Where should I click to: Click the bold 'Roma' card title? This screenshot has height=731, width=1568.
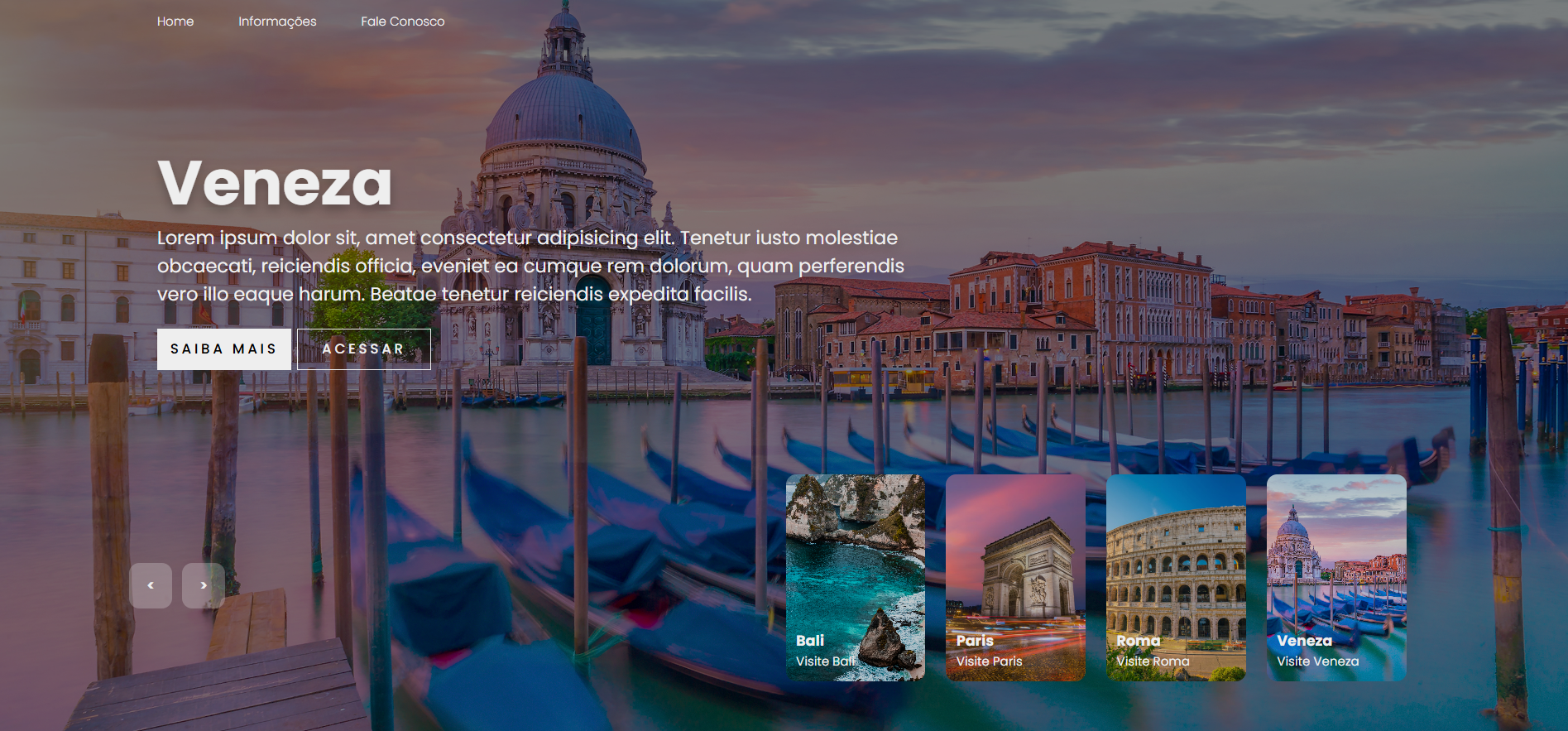pos(1138,641)
